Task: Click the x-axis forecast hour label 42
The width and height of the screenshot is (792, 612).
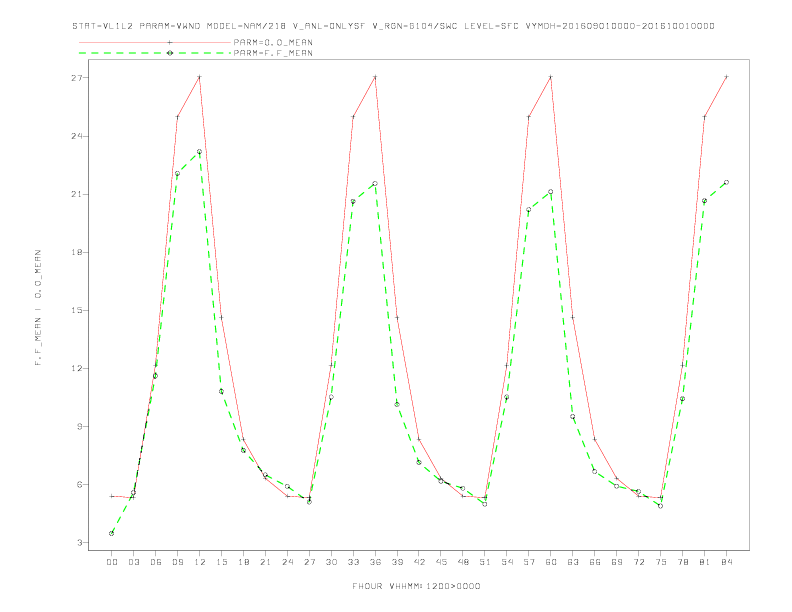Action: coord(419,562)
